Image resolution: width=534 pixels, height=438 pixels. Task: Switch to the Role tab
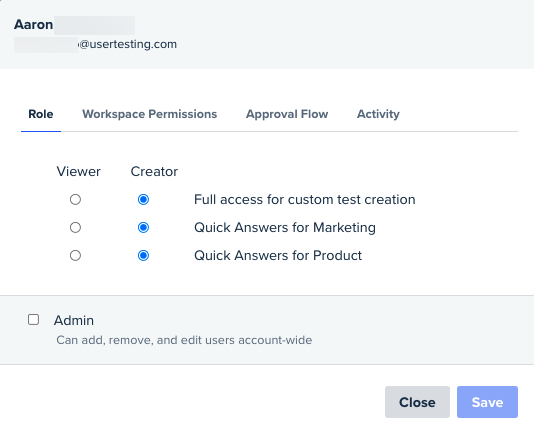point(41,114)
